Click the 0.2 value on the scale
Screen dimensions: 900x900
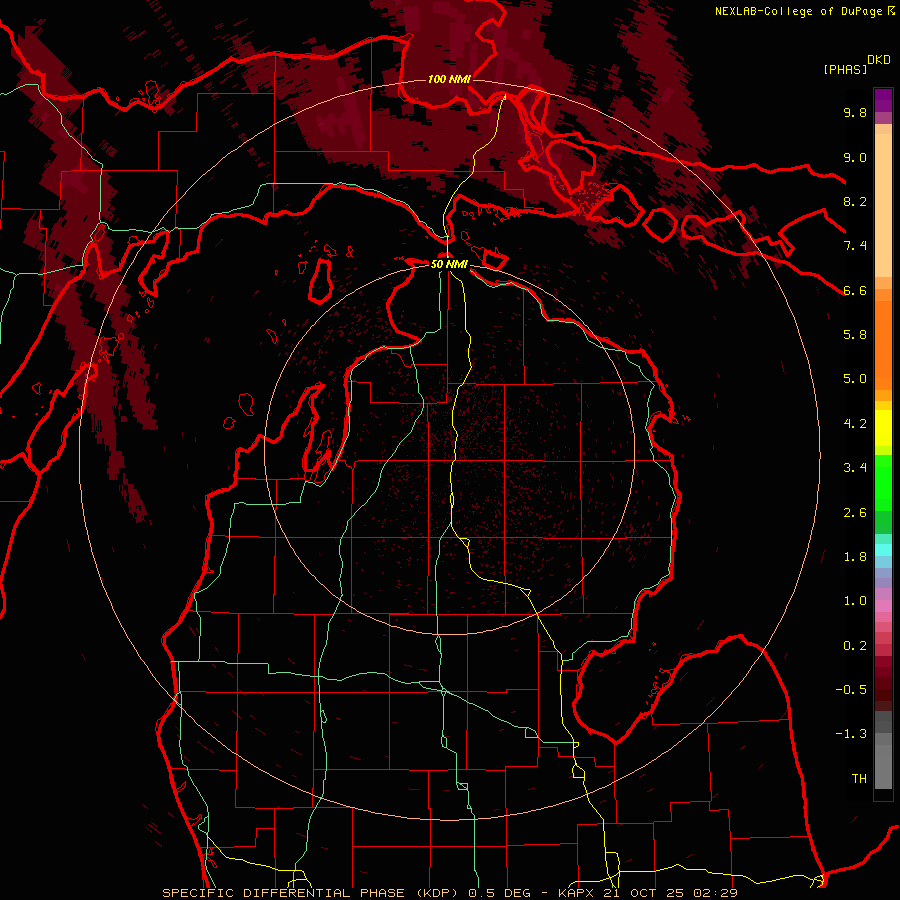pyautogui.click(x=855, y=646)
